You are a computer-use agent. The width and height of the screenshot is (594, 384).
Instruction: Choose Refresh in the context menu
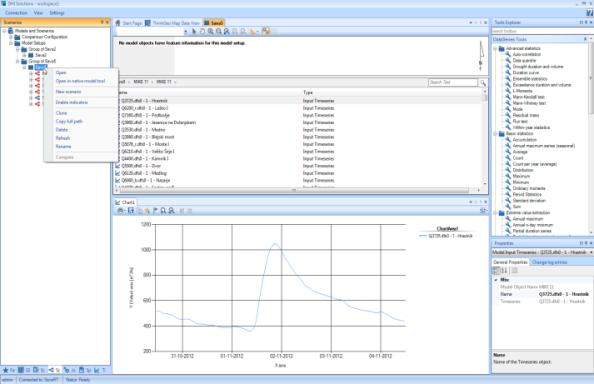click(x=63, y=138)
